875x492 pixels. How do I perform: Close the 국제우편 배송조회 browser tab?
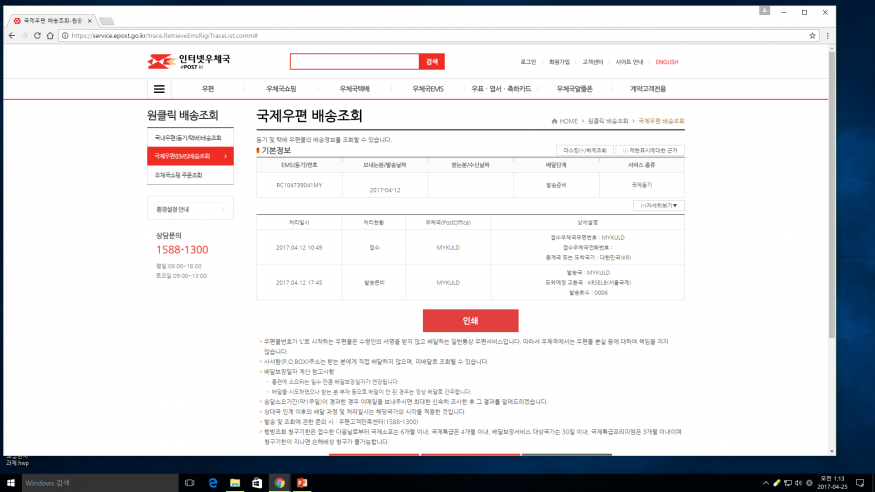click(89, 21)
